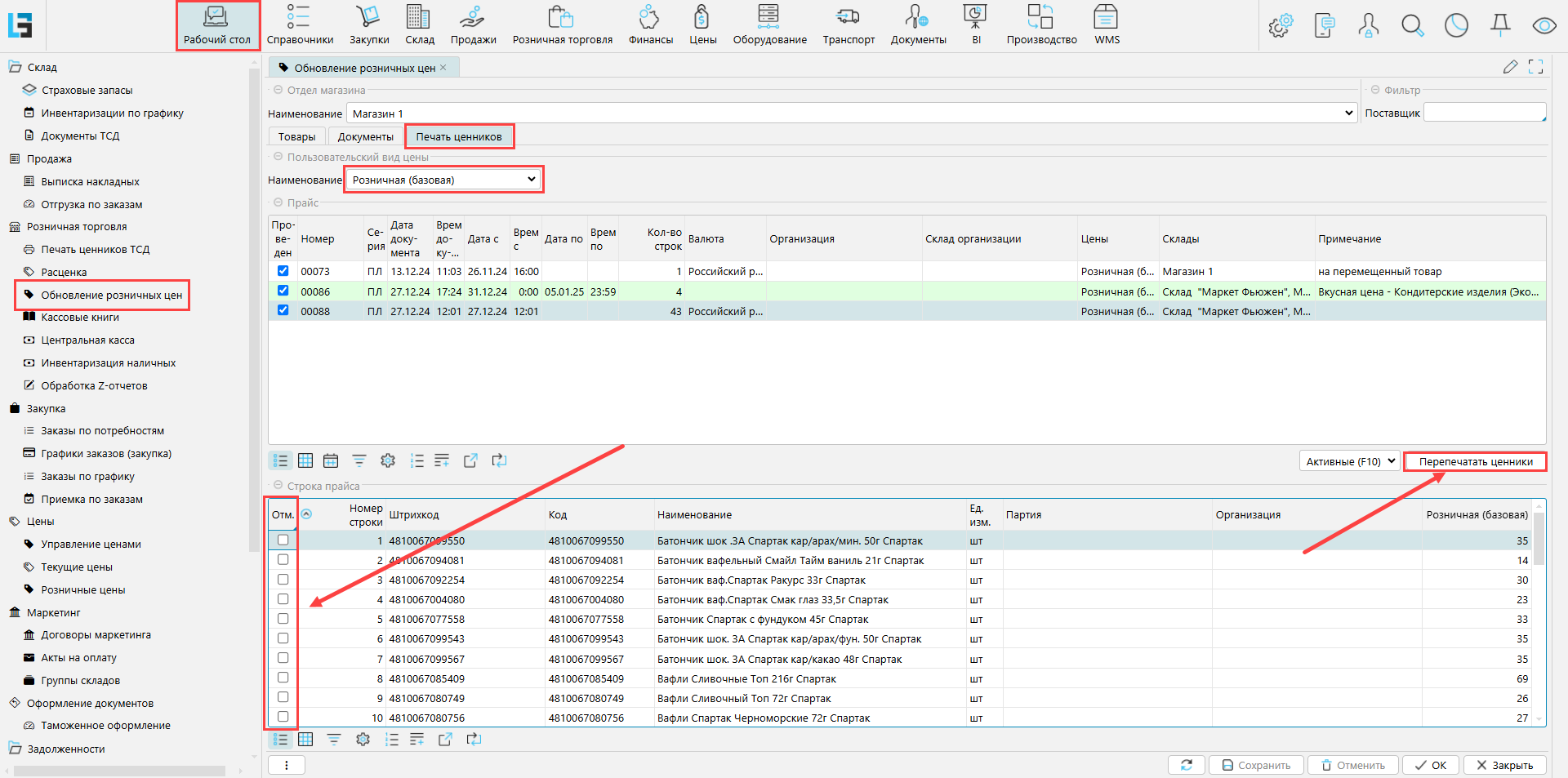Click the Перепечатать ценники button
Image resolution: width=1568 pixels, height=778 pixels.
[x=1475, y=461]
